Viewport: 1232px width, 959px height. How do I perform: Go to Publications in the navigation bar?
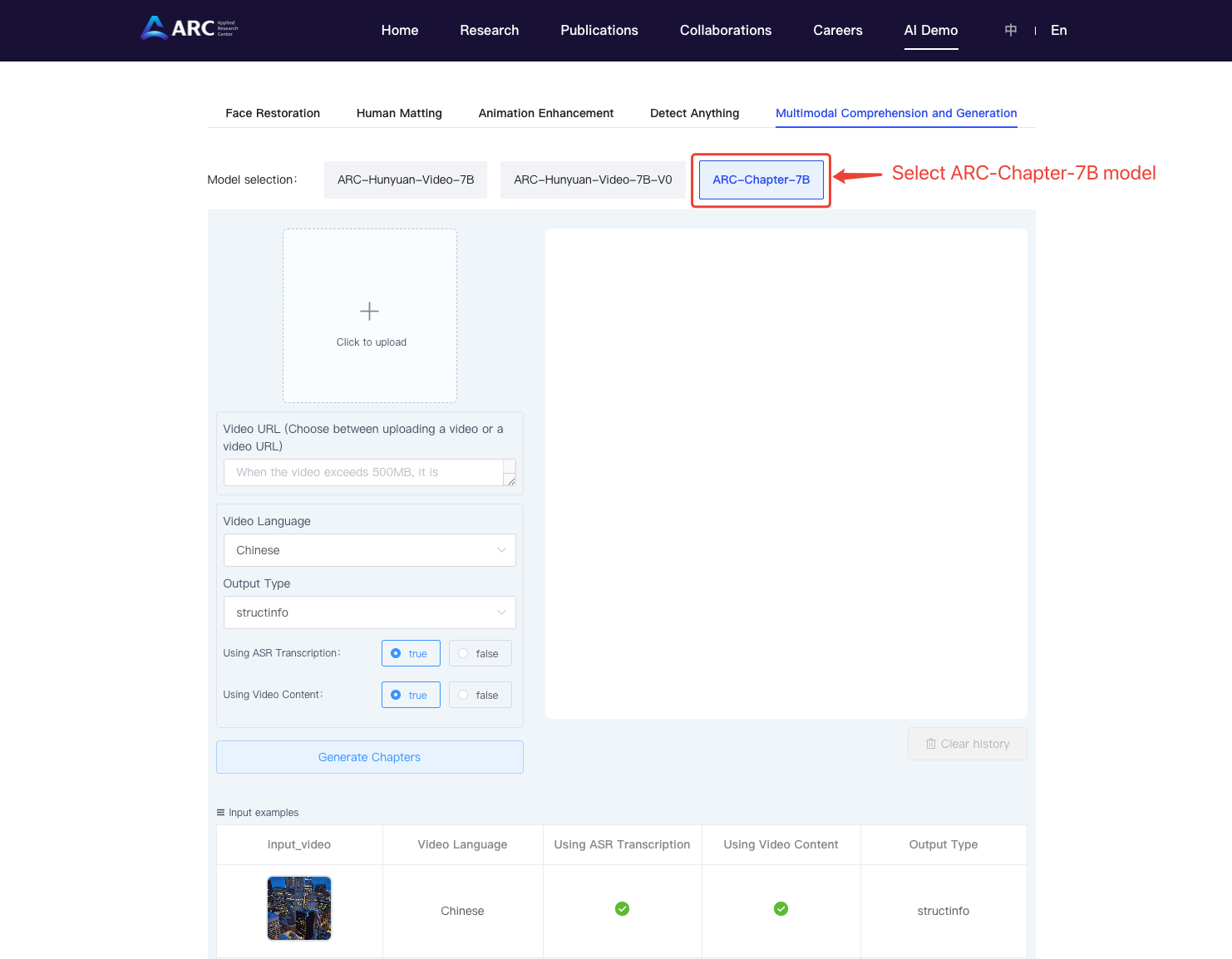(599, 31)
